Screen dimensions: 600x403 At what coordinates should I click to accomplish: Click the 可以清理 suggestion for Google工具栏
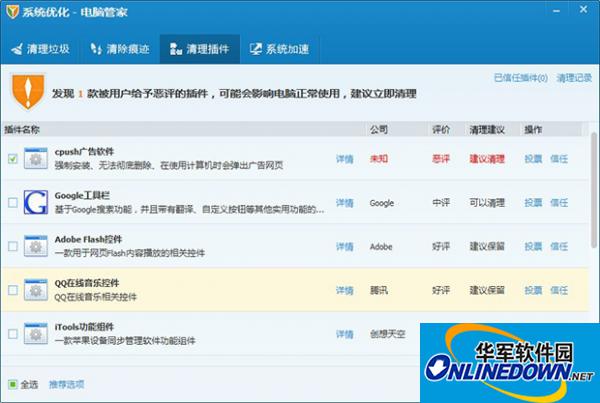coord(487,202)
